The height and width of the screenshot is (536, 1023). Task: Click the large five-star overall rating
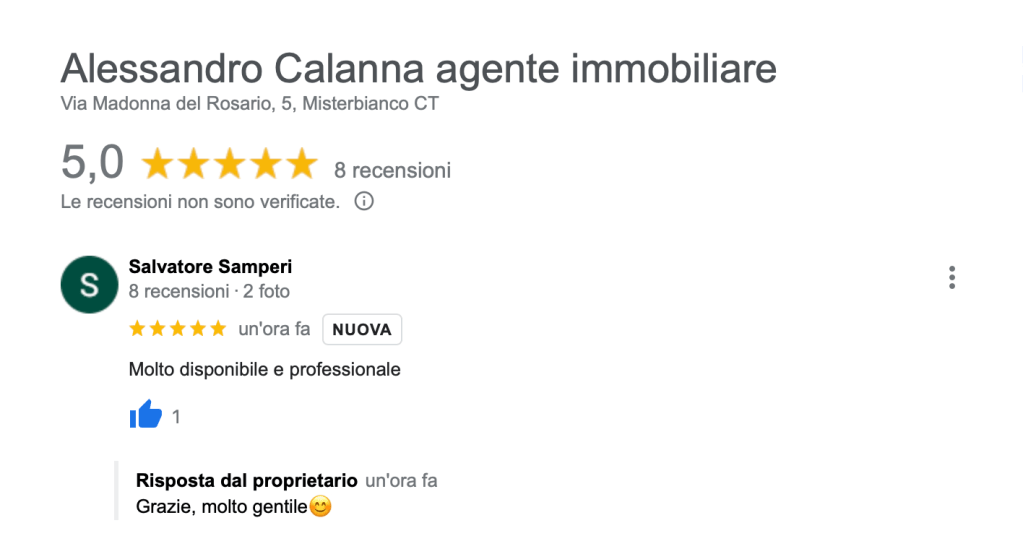229,165
